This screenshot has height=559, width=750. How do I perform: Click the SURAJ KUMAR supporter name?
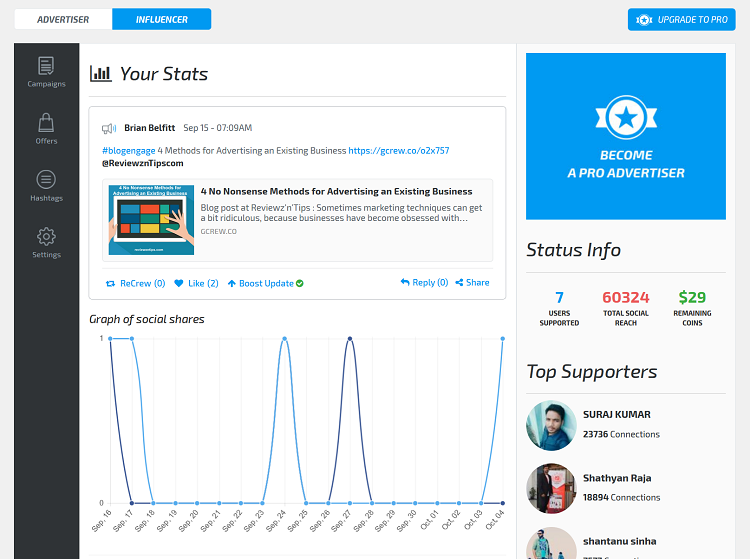coord(617,415)
